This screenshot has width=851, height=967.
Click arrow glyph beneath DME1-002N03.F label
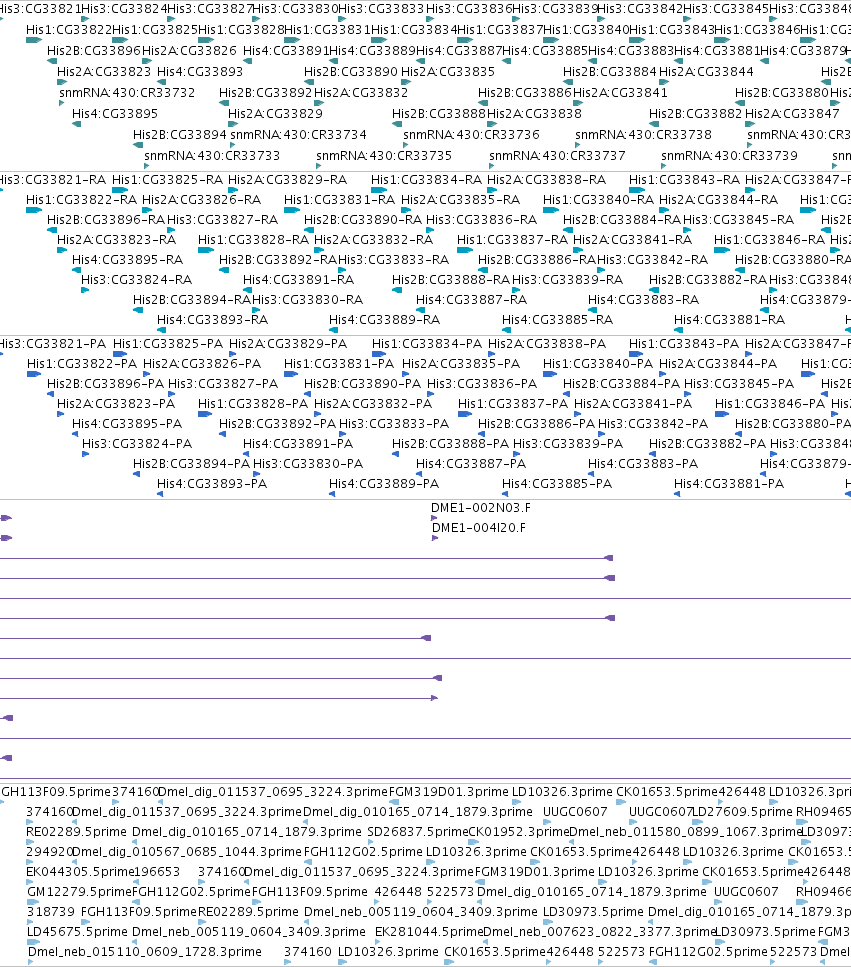point(434,518)
